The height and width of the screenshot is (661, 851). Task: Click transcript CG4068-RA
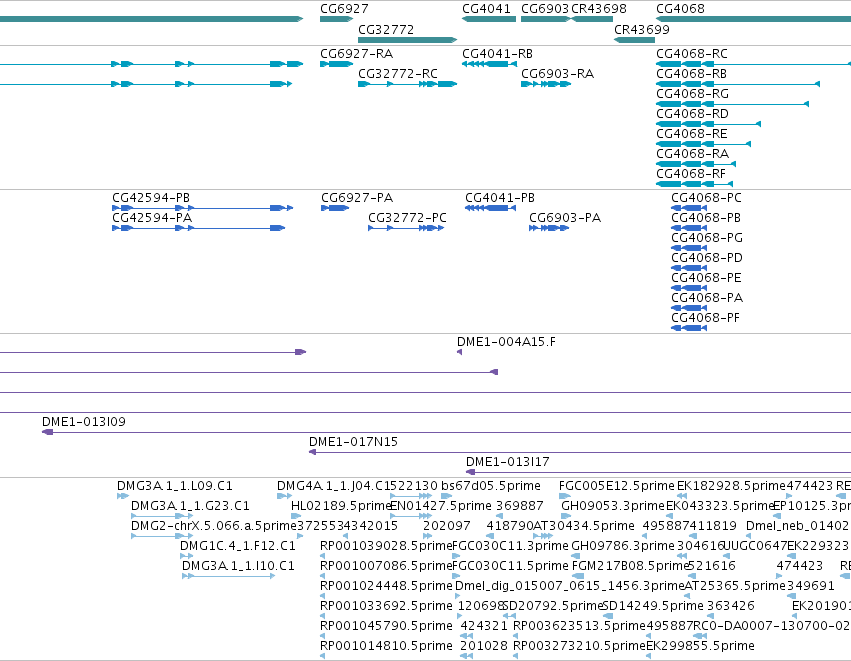(x=692, y=154)
